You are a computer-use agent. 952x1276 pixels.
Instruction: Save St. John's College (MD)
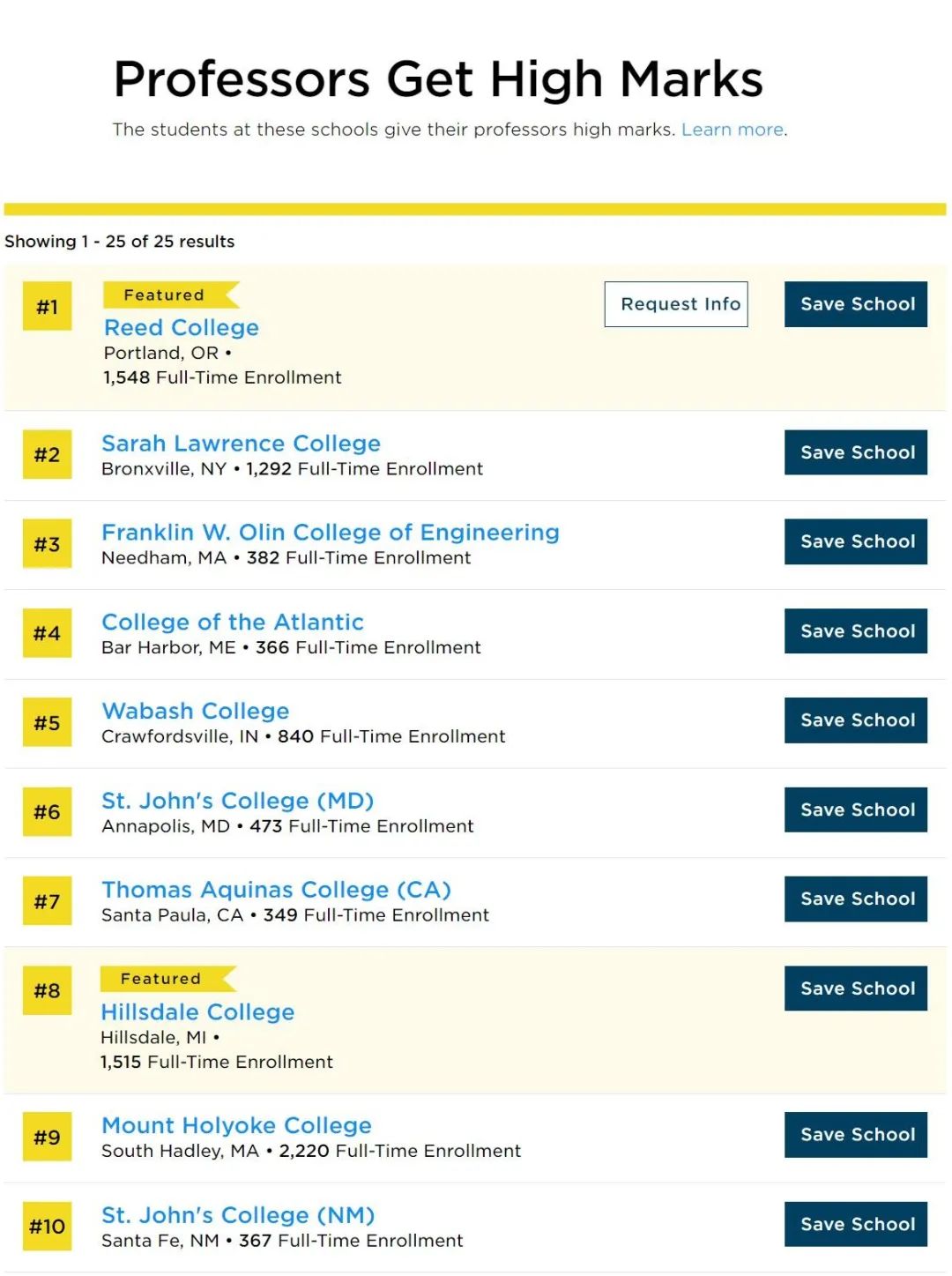click(856, 810)
